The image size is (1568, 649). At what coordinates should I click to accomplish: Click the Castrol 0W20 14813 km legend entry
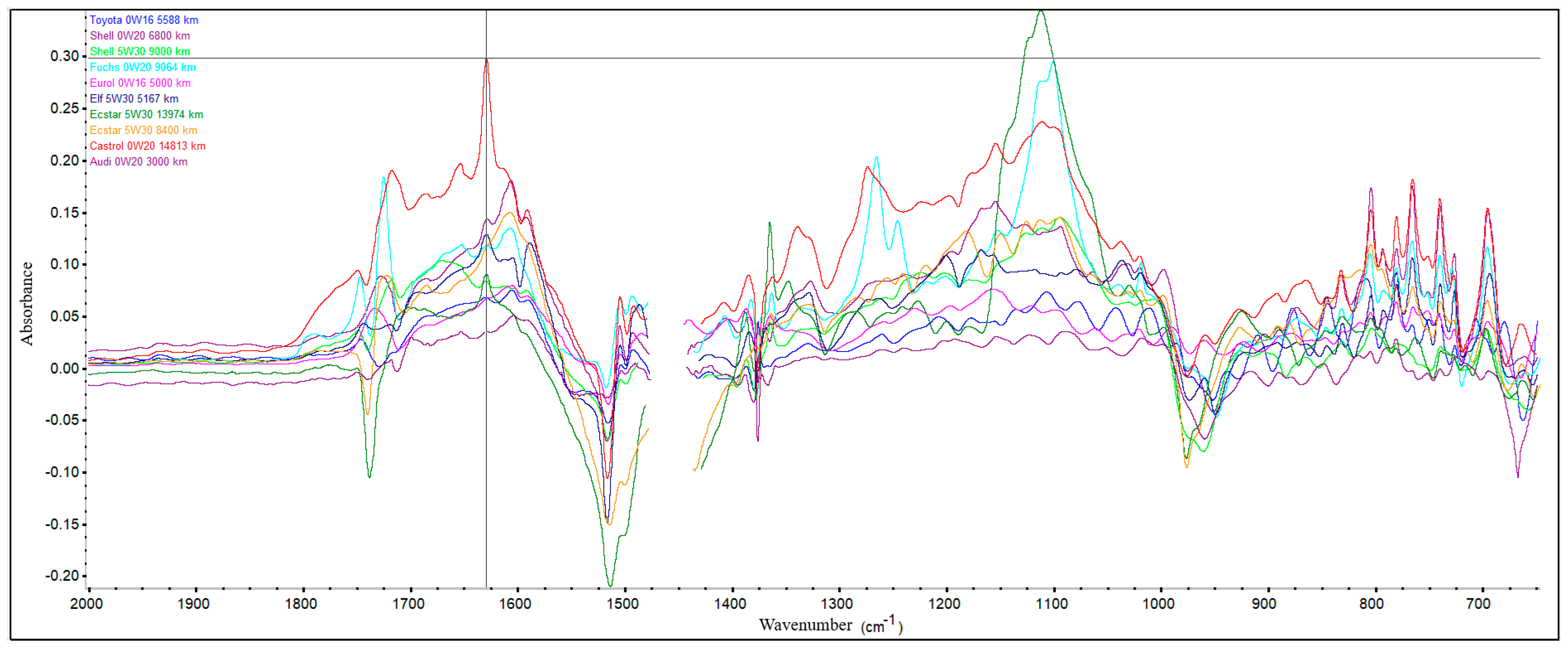(x=147, y=147)
